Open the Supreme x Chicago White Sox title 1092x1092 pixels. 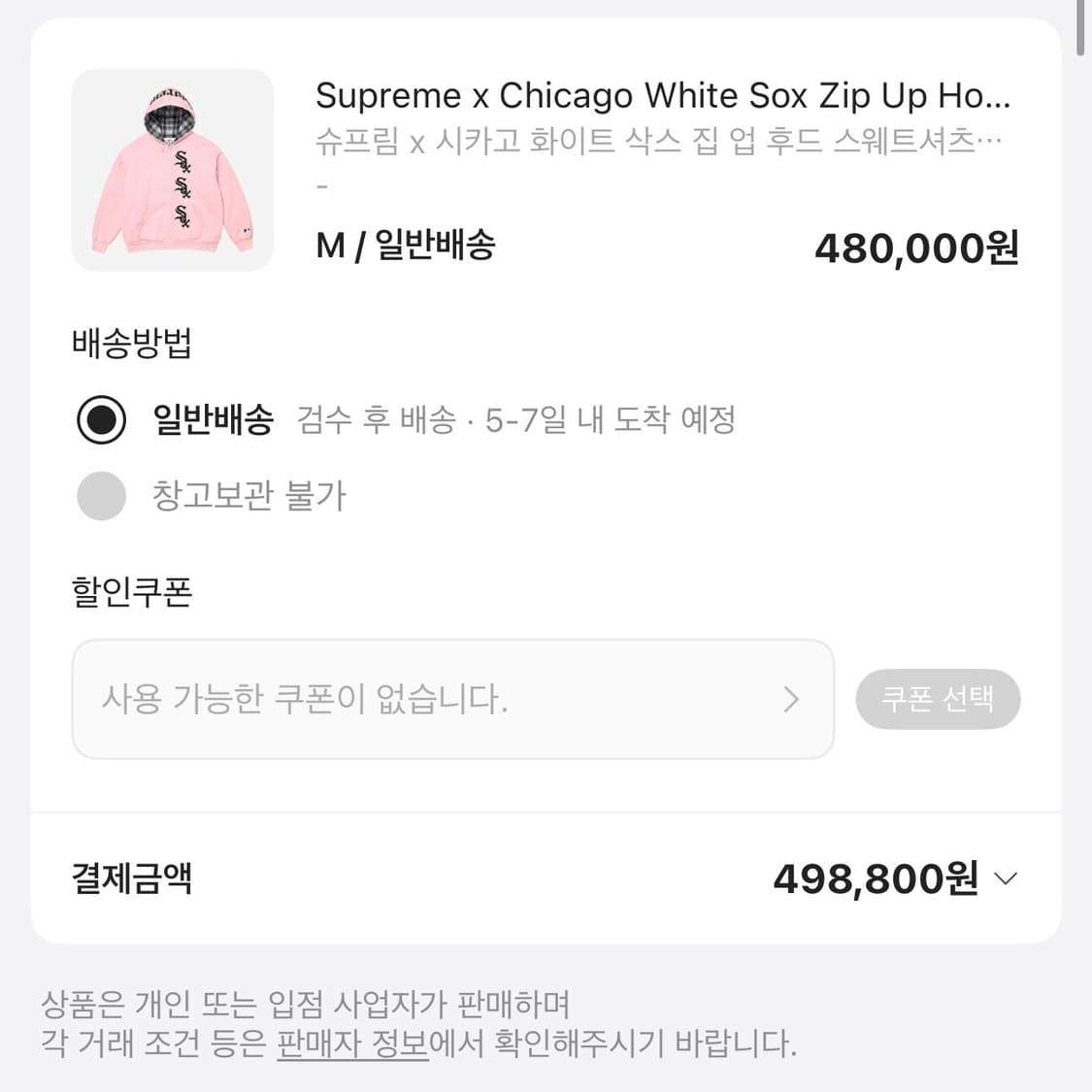(x=663, y=95)
